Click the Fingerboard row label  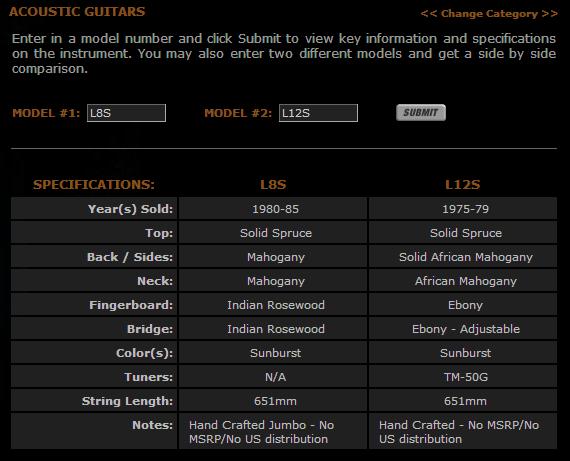[131, 305]
